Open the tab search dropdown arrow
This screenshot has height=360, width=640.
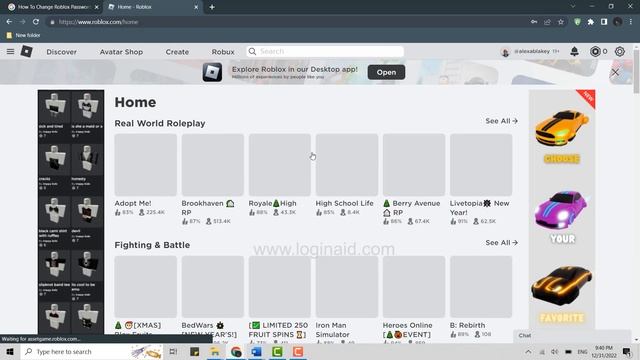click(573, 7)
